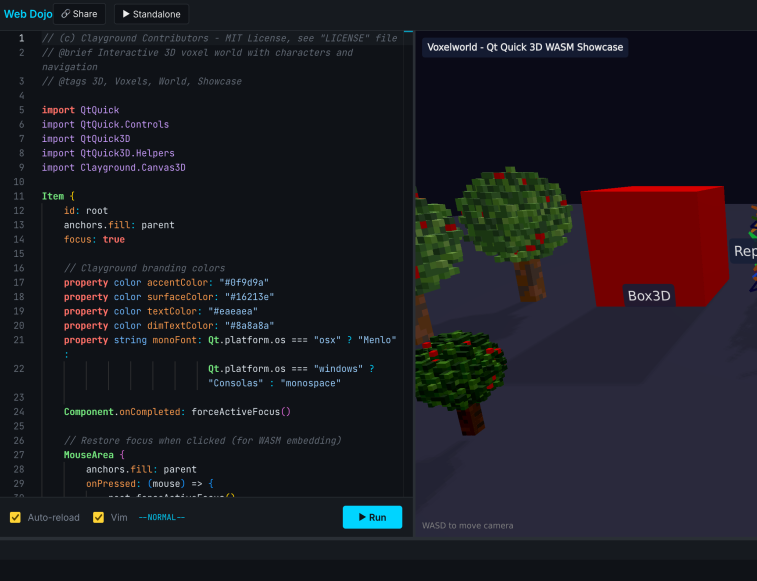The image size is (757, 581).
Task: Click the Box3D label in the 3D view
Action: coord(649,295)
